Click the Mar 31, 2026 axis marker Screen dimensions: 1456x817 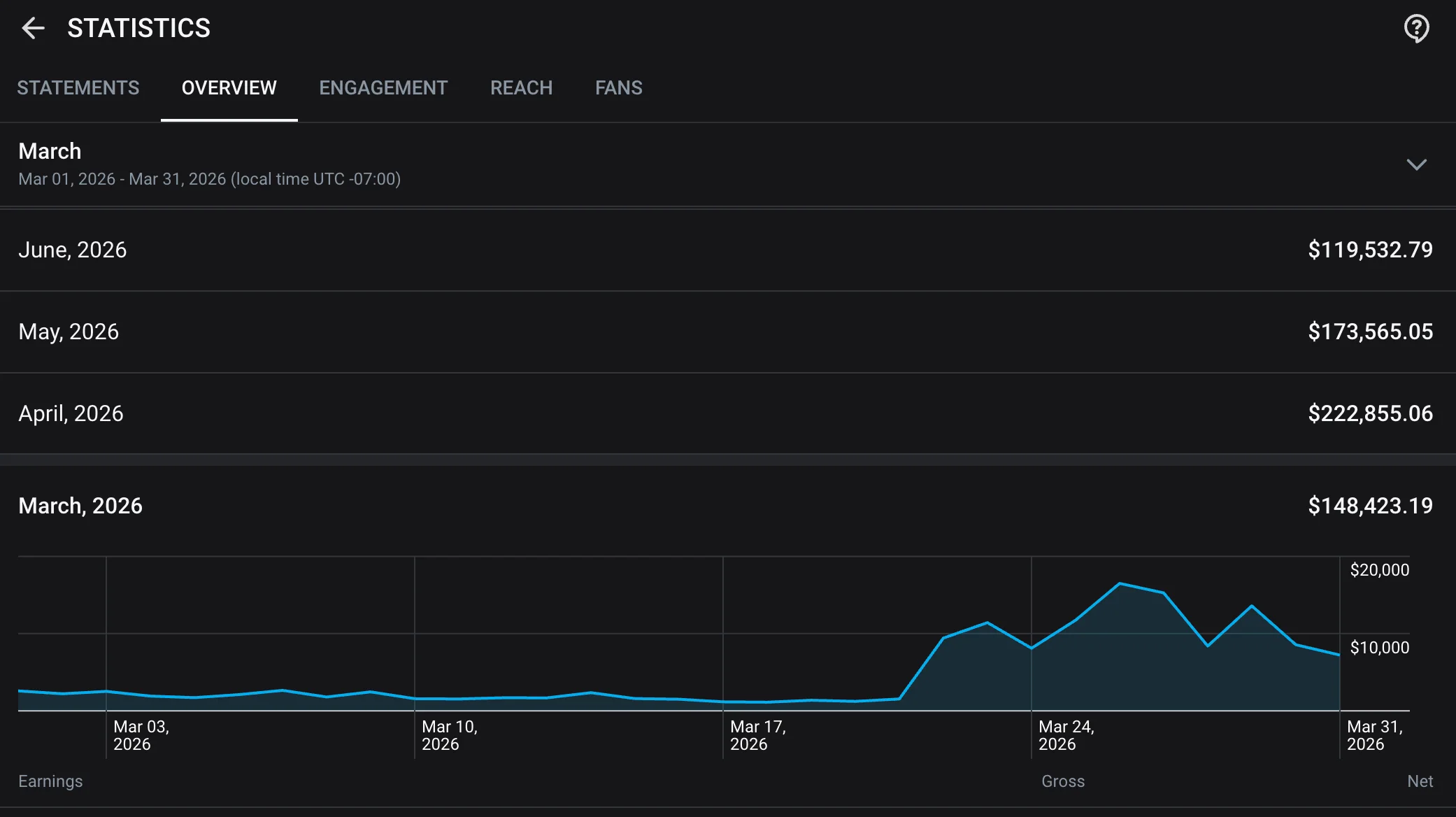[x=1375, y=735]
